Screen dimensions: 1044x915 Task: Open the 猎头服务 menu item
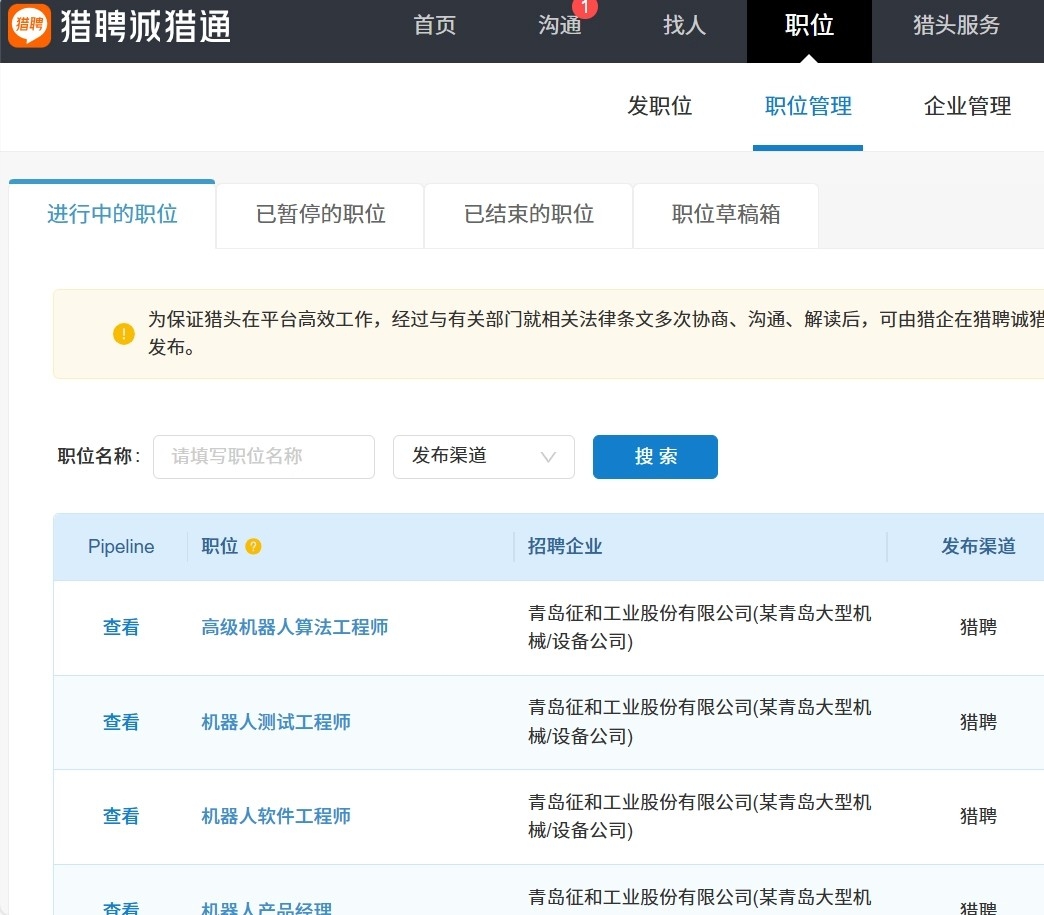click(x=956, y=26)
